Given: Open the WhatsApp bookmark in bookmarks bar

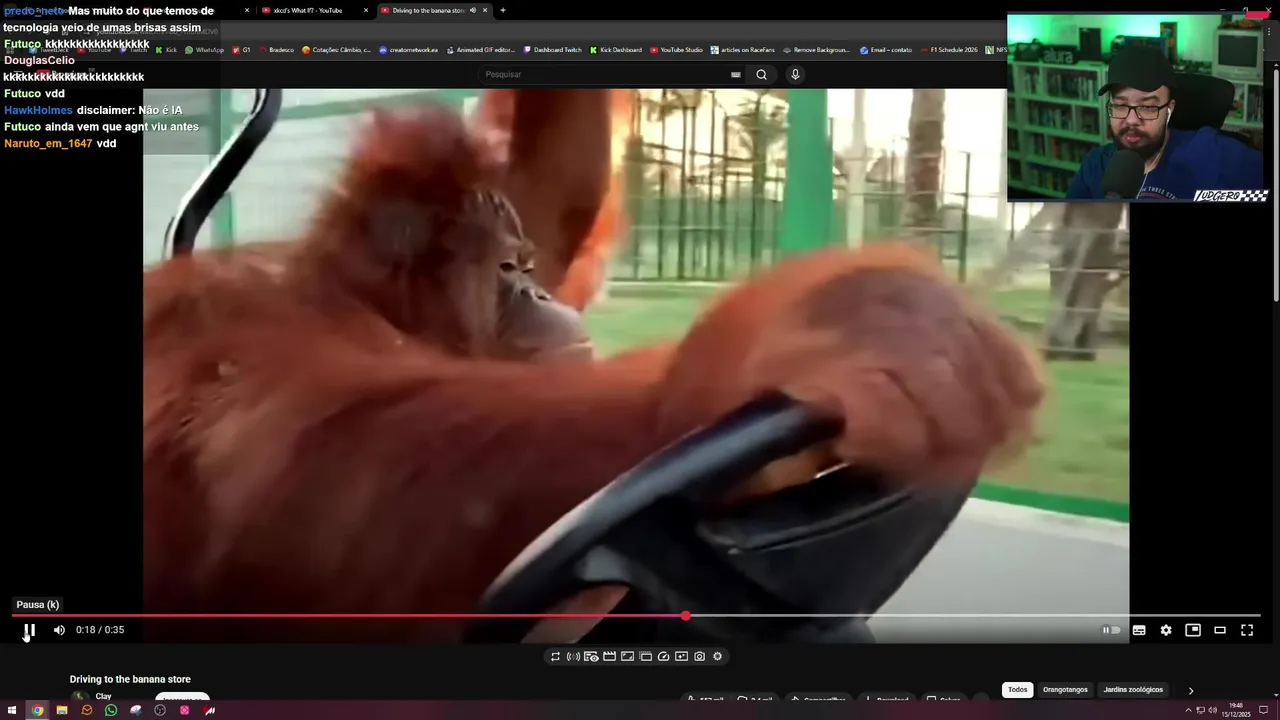Looking at the screenshot, I should [x=204, y=50].
